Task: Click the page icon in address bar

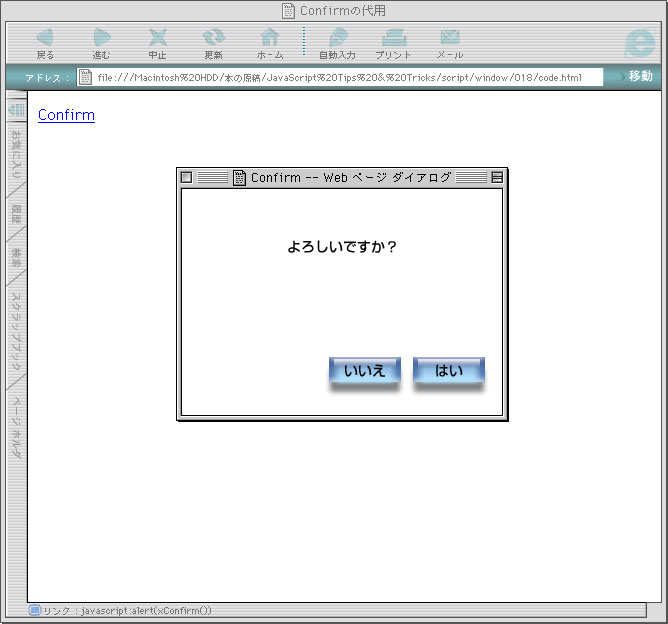Action: point(86,77)
